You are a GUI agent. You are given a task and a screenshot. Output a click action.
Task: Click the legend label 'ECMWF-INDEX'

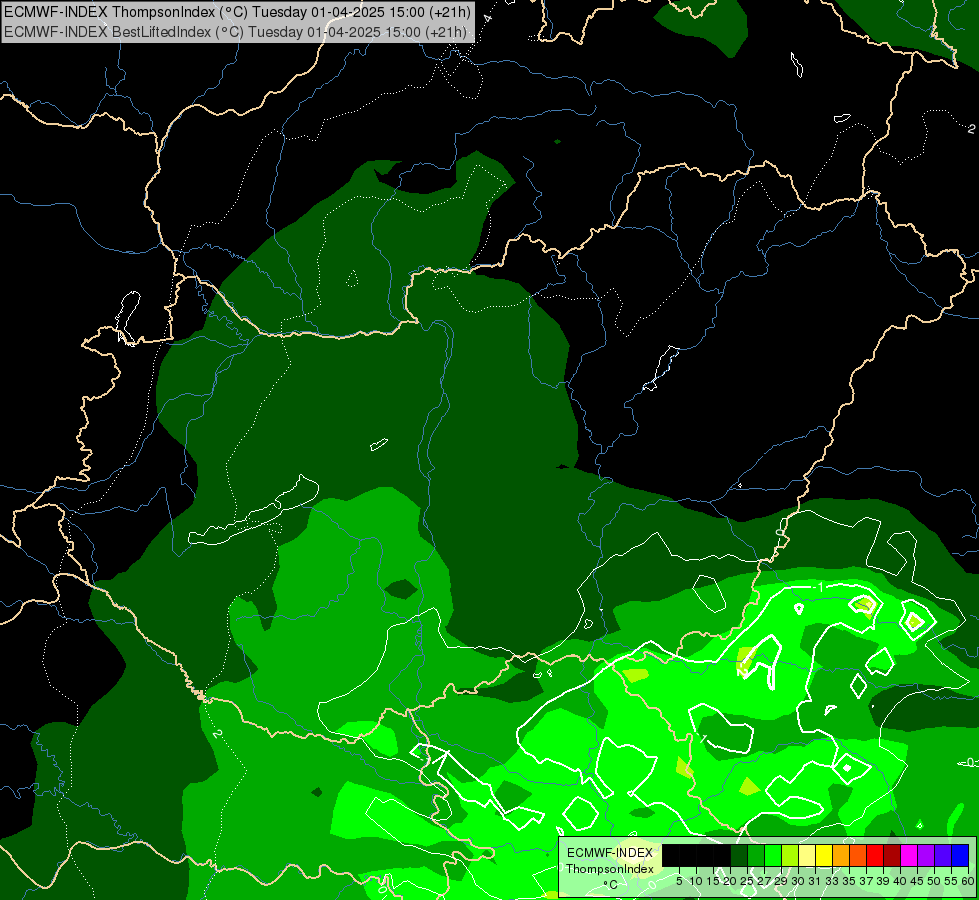click(x=610, y=853)
